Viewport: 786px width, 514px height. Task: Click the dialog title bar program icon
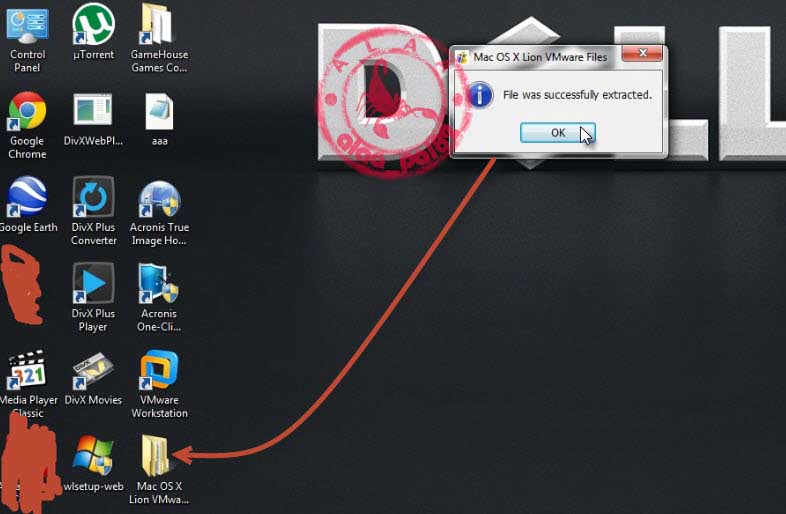tap(462, 57)
